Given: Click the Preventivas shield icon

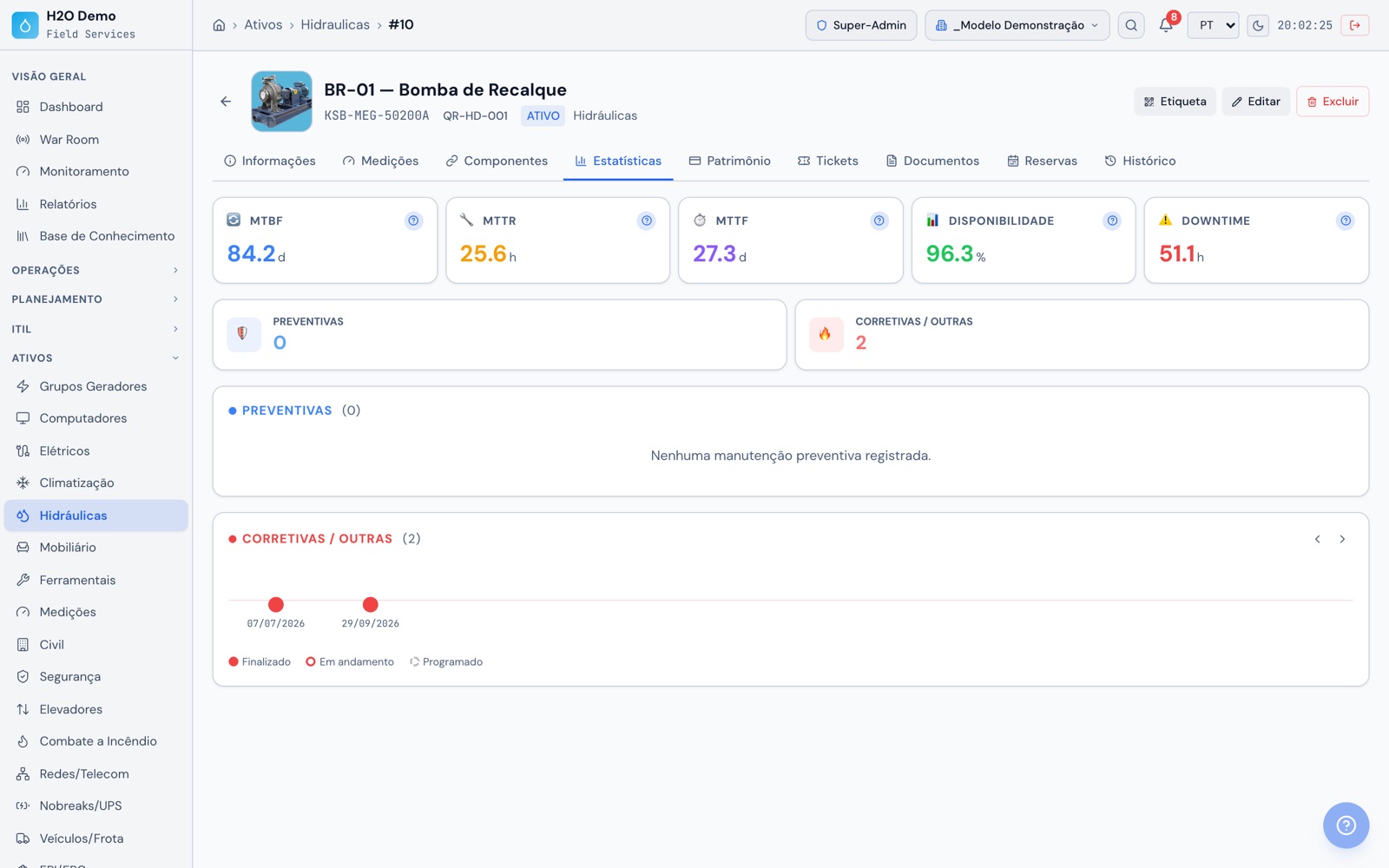Looking at the screenshot, I should [243, 334].
